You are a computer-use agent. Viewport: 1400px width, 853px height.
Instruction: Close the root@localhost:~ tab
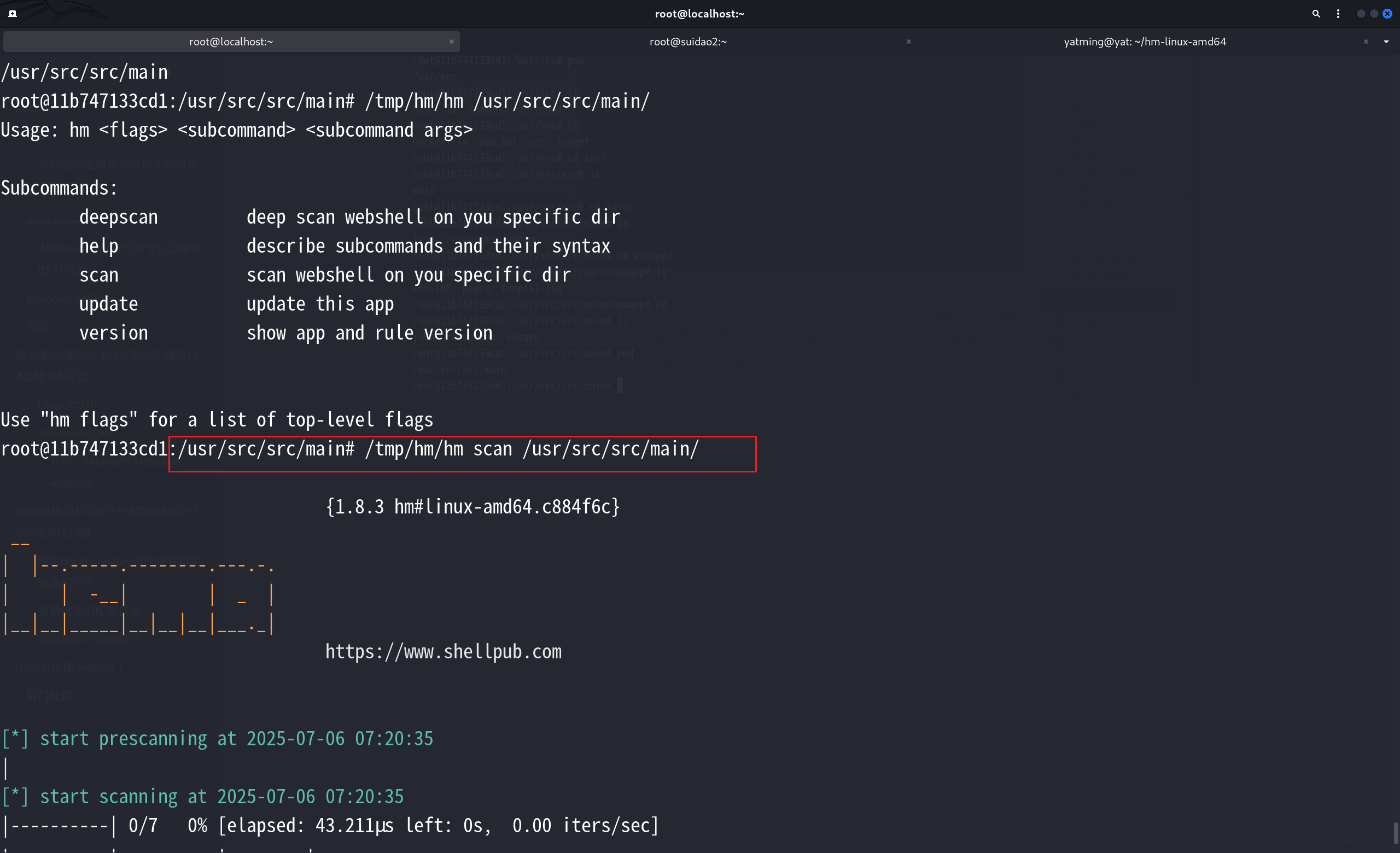click(x=451, y=42)
